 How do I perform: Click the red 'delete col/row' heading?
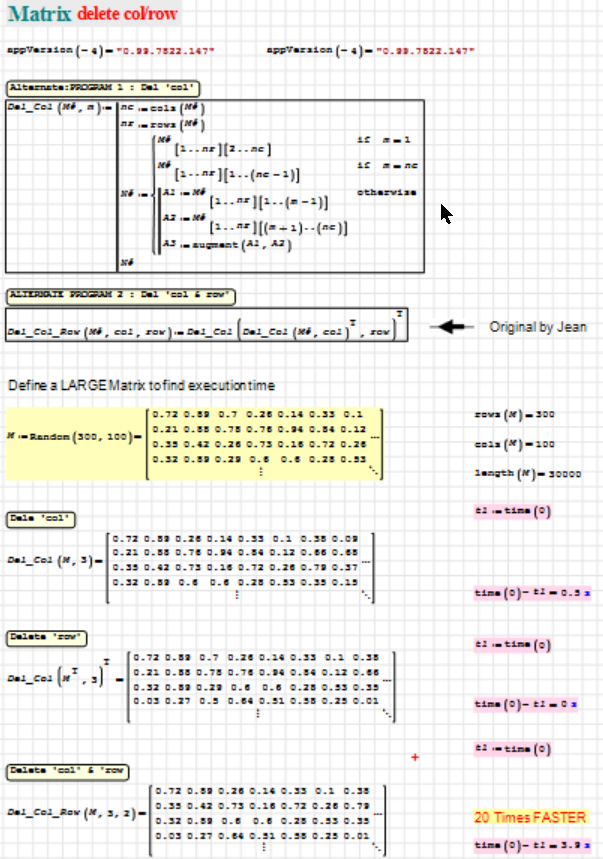point(123,15)
